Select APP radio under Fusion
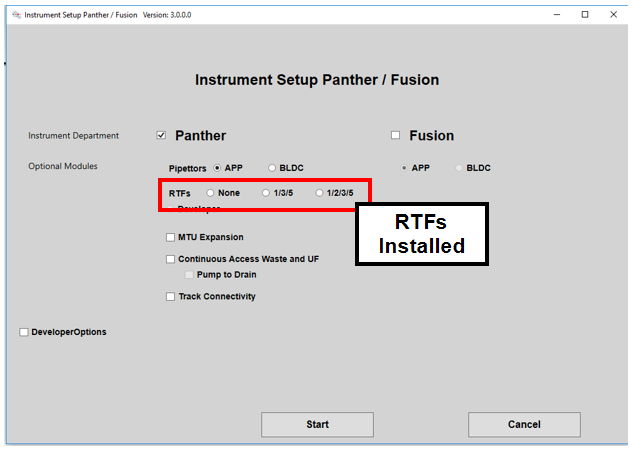 point(403,168)
